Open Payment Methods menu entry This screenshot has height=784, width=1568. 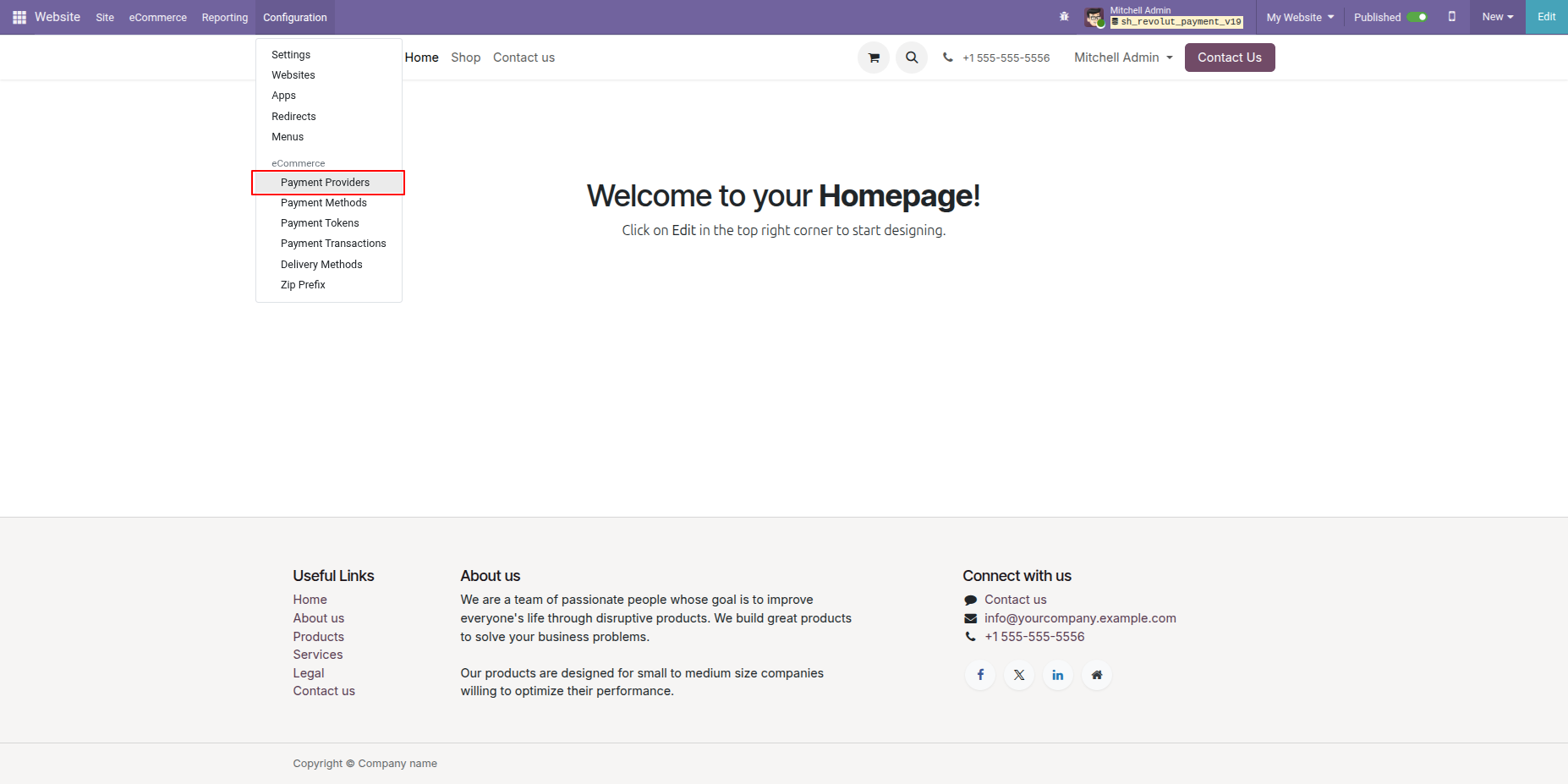[329, 203]
